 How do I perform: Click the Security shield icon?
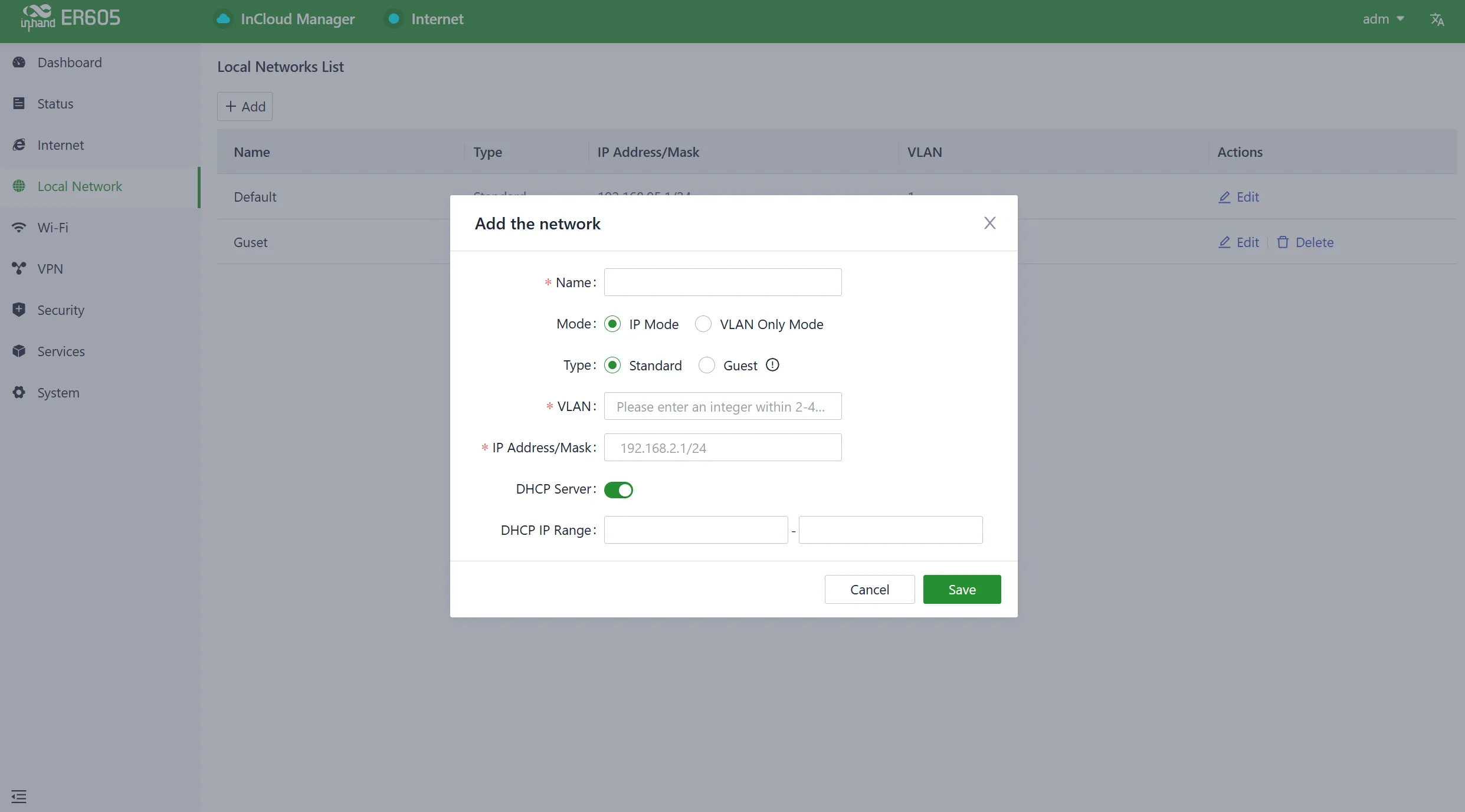pyautogui.click(x=19, y=310)
